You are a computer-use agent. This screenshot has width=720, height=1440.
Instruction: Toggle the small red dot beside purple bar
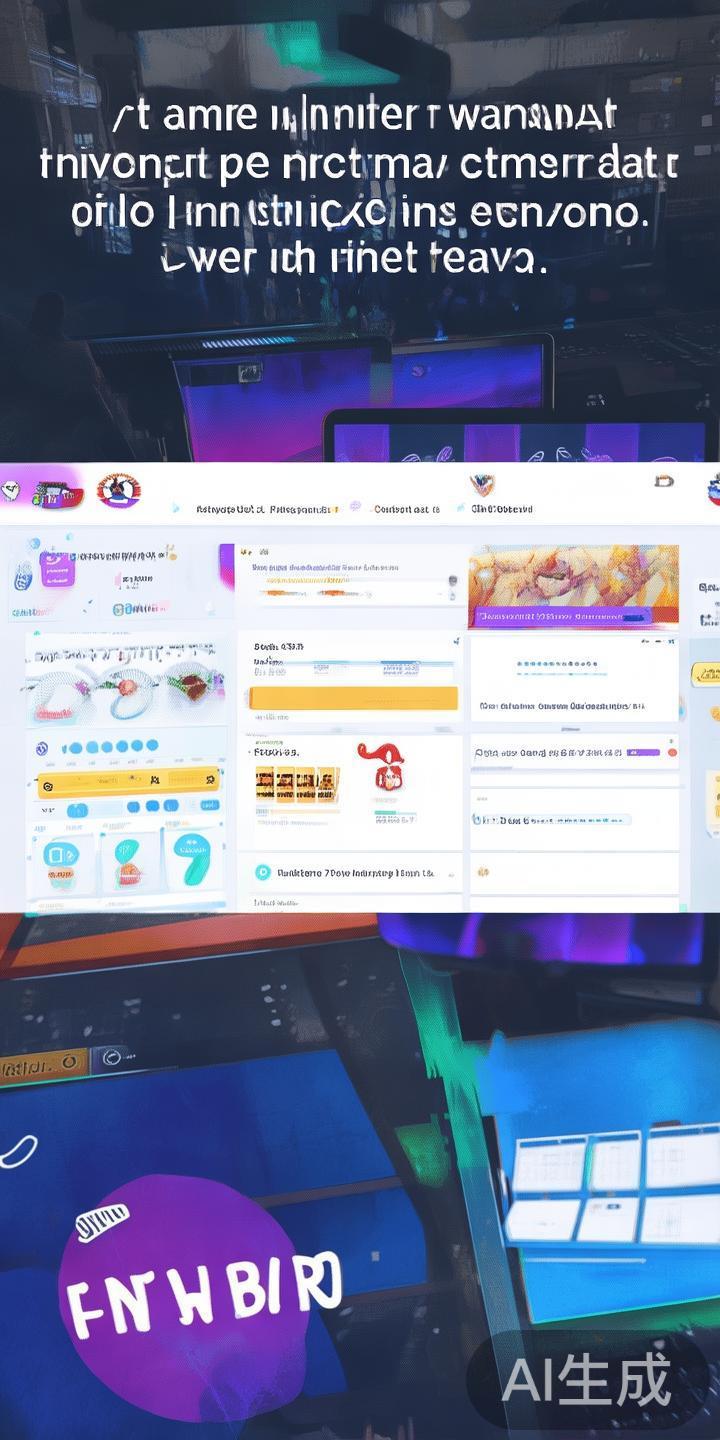pos(672,752)
